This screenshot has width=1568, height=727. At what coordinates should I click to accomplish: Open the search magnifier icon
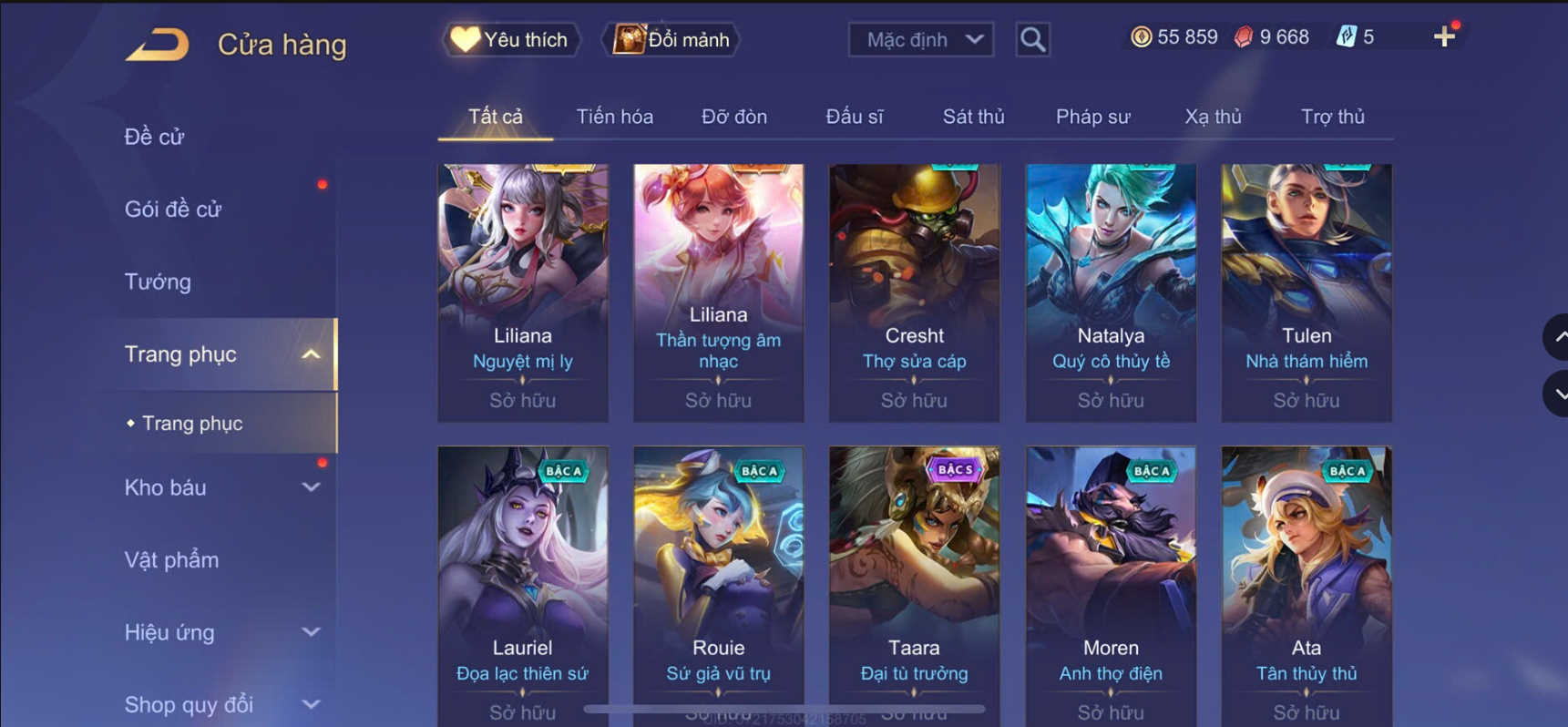pos(1032,39)
